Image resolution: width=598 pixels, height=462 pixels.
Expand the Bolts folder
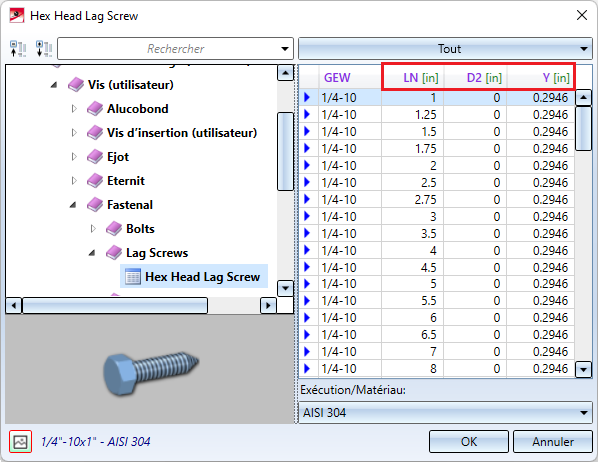(x=93, y=229)
